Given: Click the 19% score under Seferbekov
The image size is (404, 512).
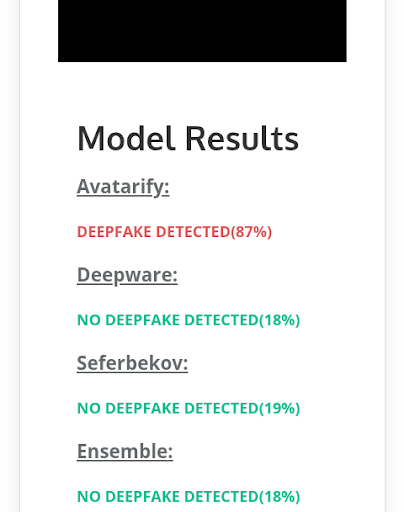Looking at the screenshot, I should click(279, 408).
